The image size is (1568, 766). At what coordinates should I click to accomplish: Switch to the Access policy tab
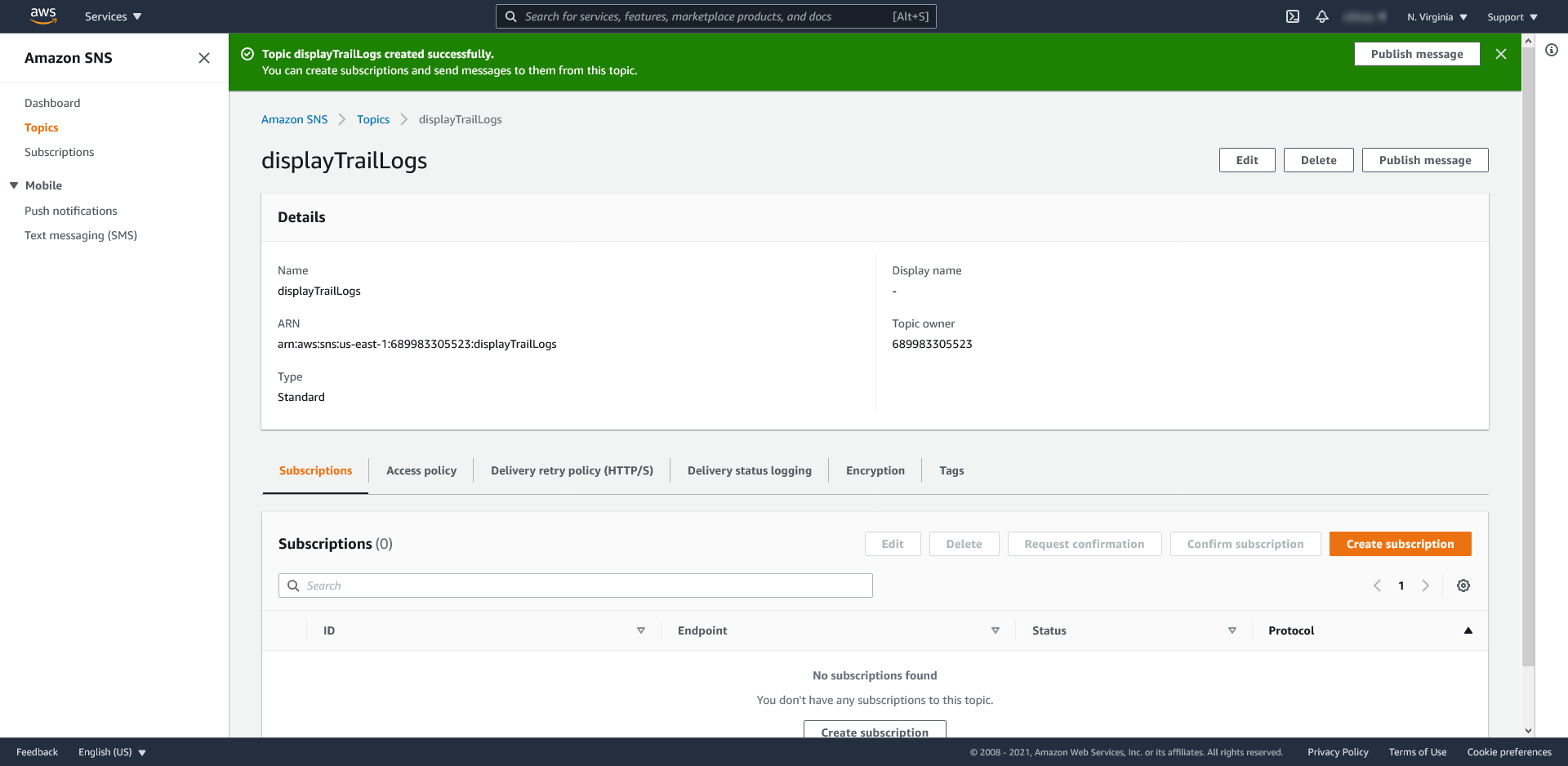click(x=421, y=470)
